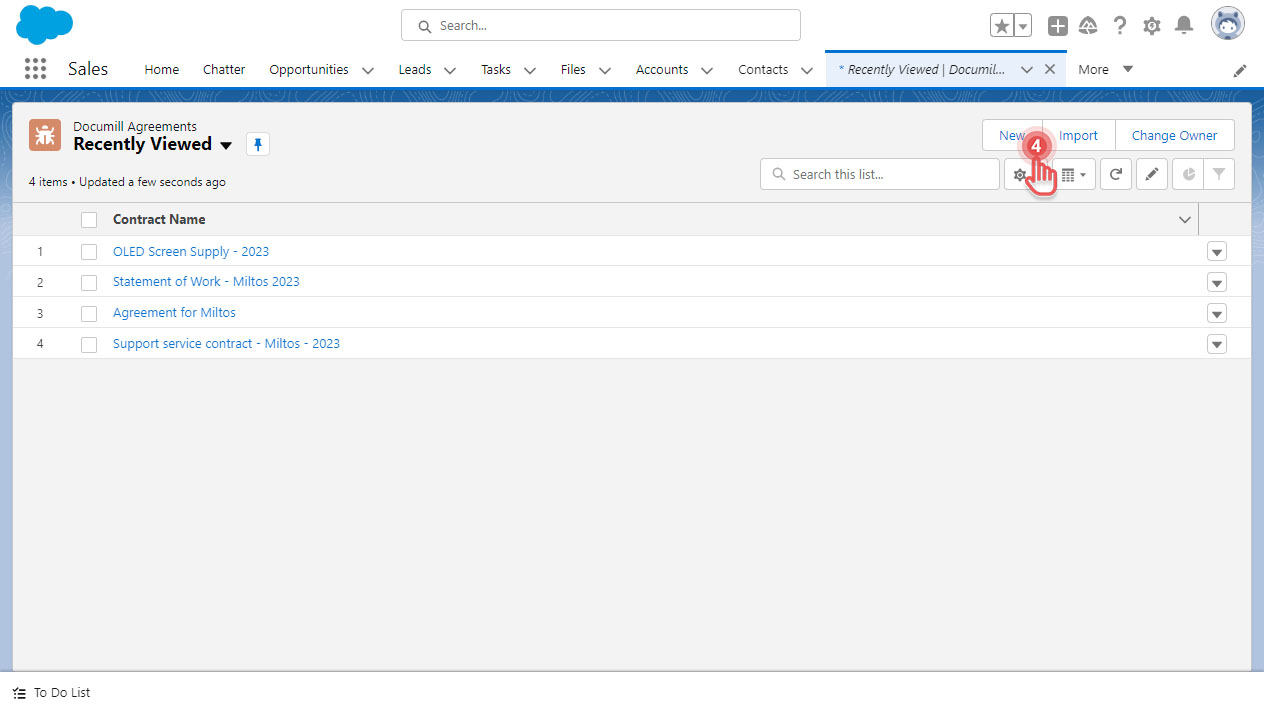Go to the Home tab

pos(162,70)
